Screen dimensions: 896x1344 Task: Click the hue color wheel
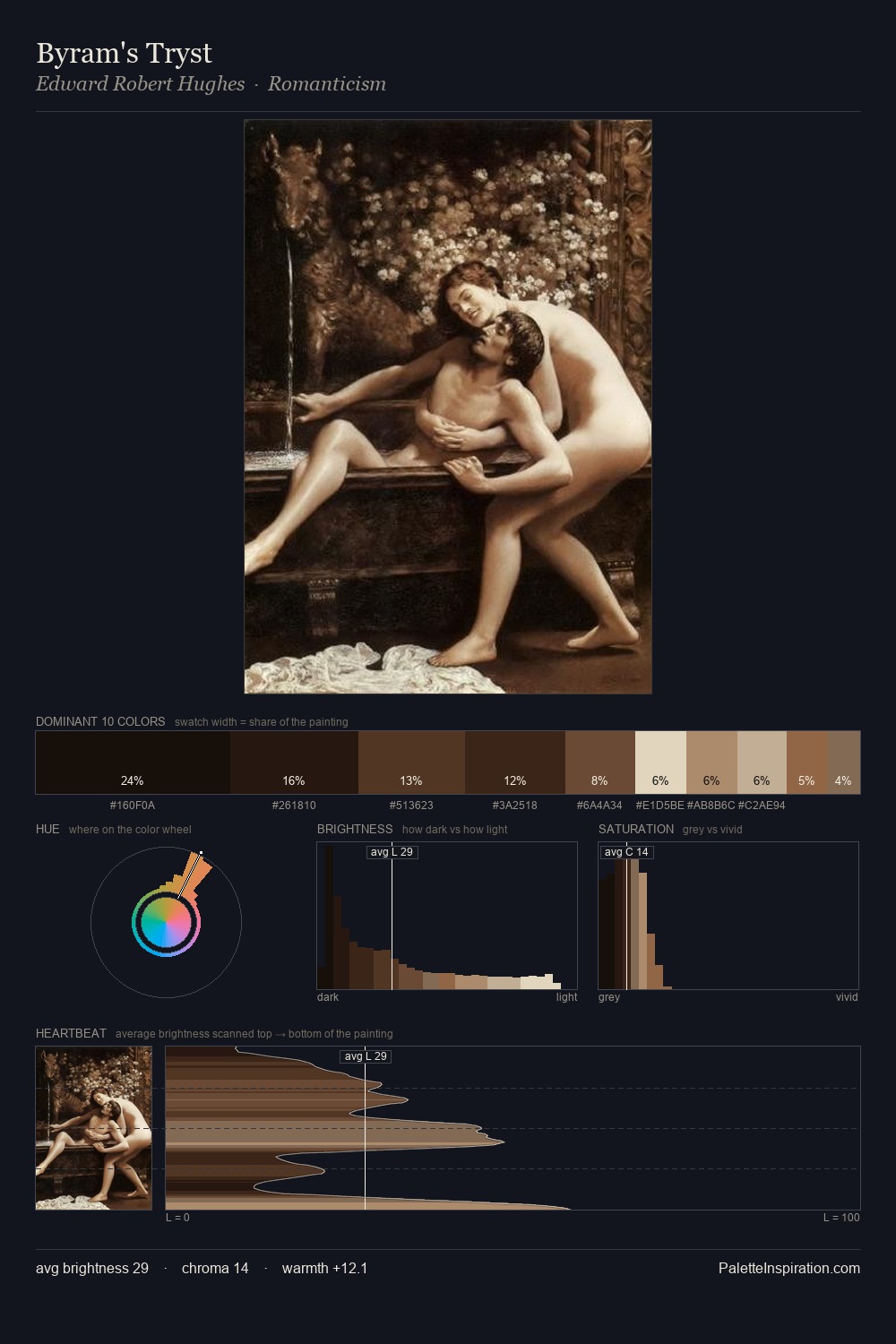point(166,922)
